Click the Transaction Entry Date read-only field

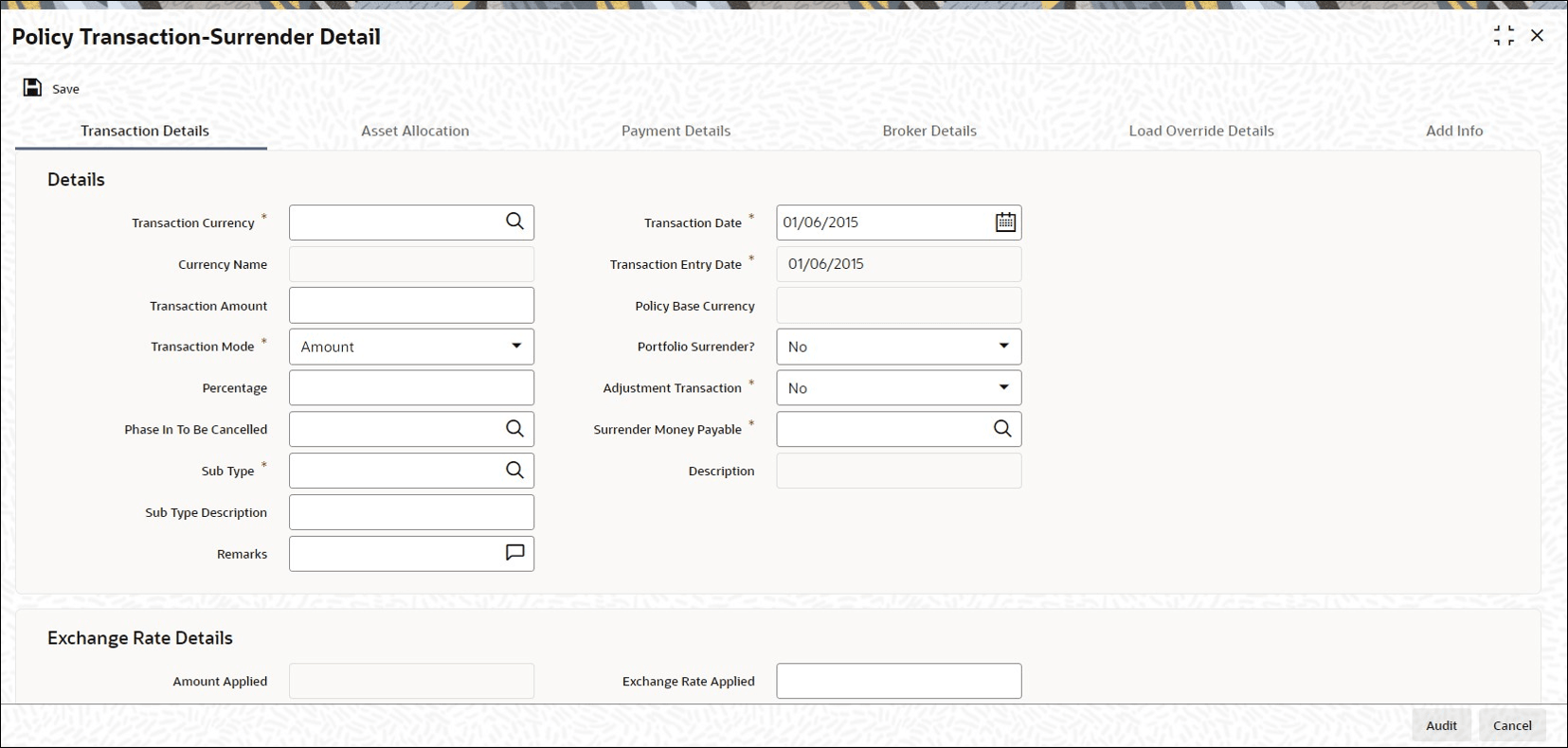[x=898, y=264]
